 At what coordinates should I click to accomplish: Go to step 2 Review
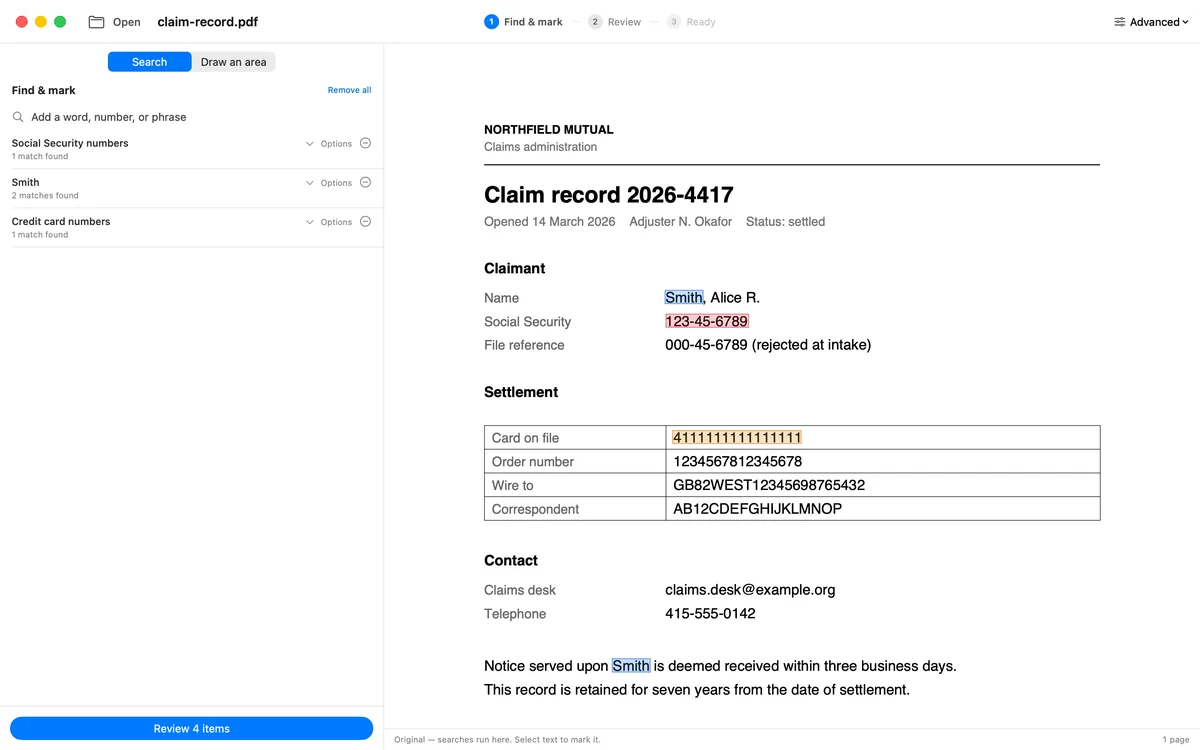[x=614, y=22]
